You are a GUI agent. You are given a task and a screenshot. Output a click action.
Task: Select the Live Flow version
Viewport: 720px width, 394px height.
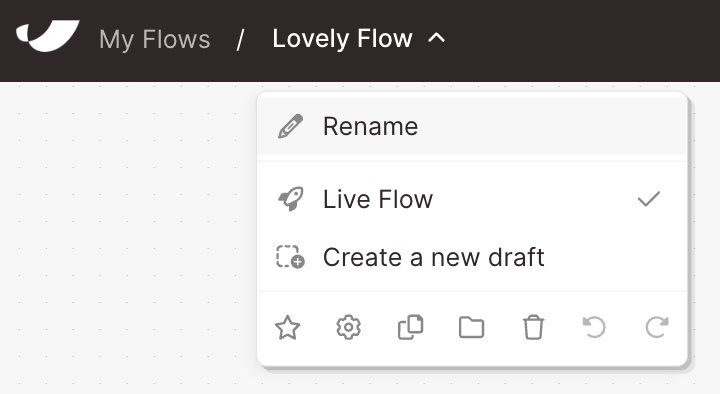472,199
